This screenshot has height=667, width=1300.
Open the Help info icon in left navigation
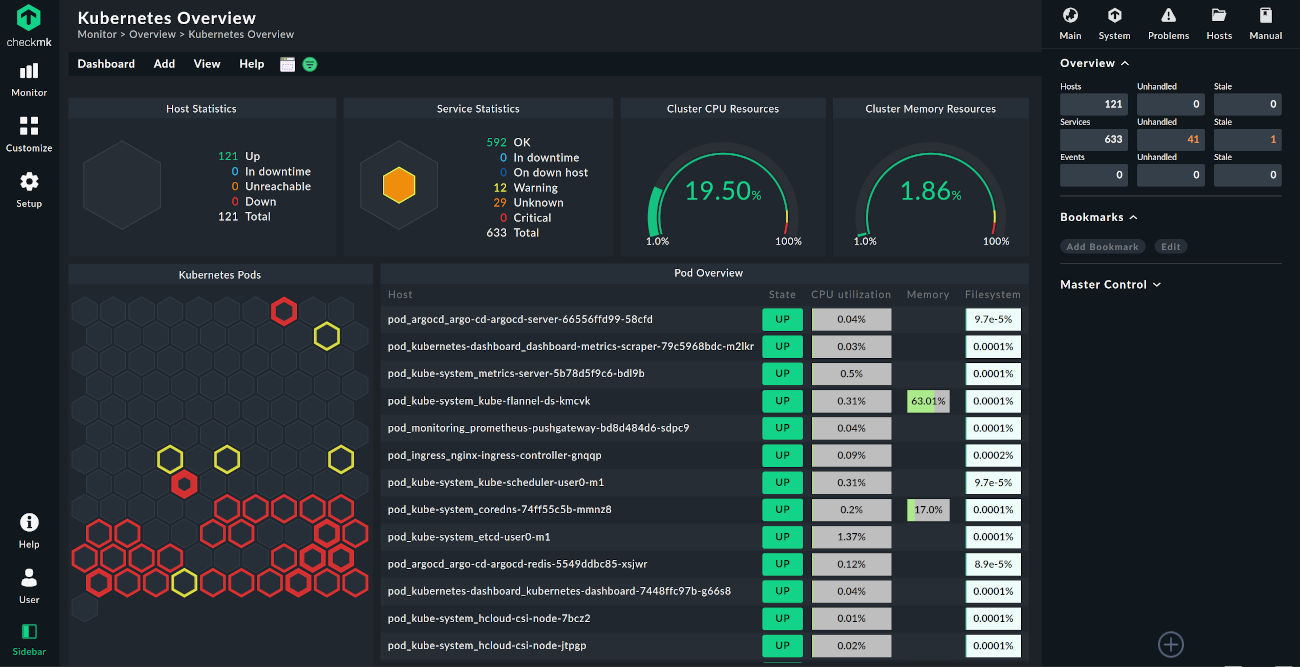(x=29, y=530)
